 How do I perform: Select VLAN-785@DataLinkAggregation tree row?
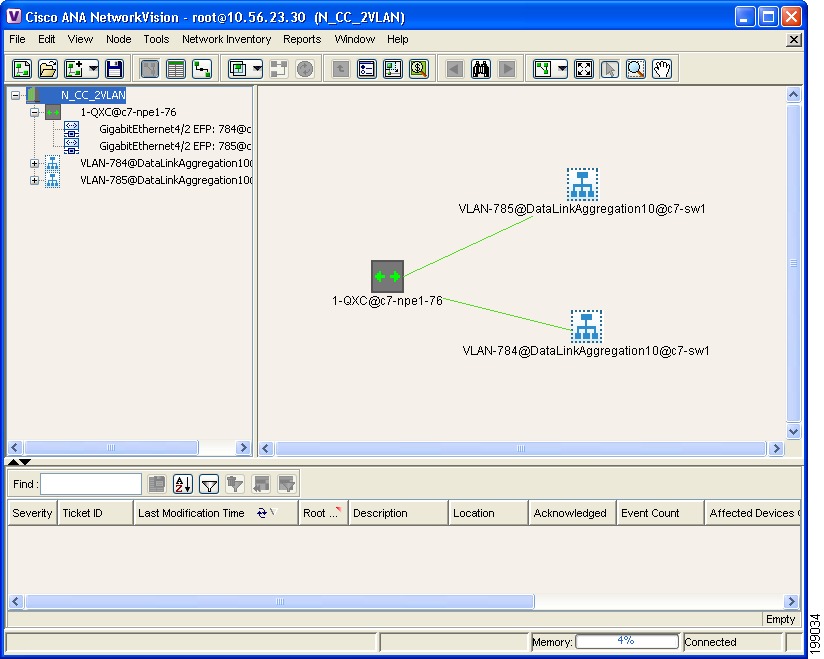166,180
